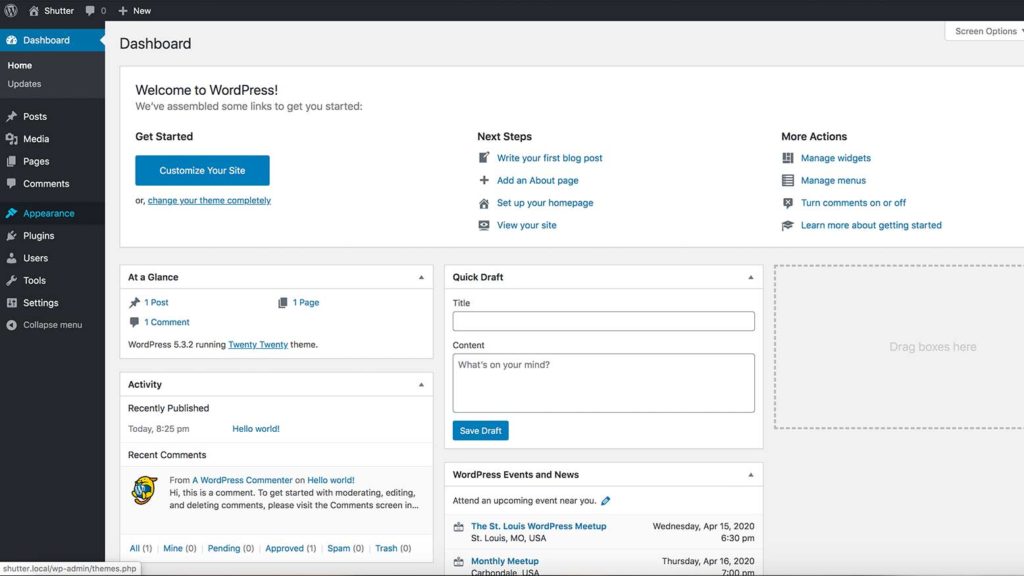Screen dimensions: 1024x576
Task: Click the Collapse menu arrow icon
Action: click(12, 325)
